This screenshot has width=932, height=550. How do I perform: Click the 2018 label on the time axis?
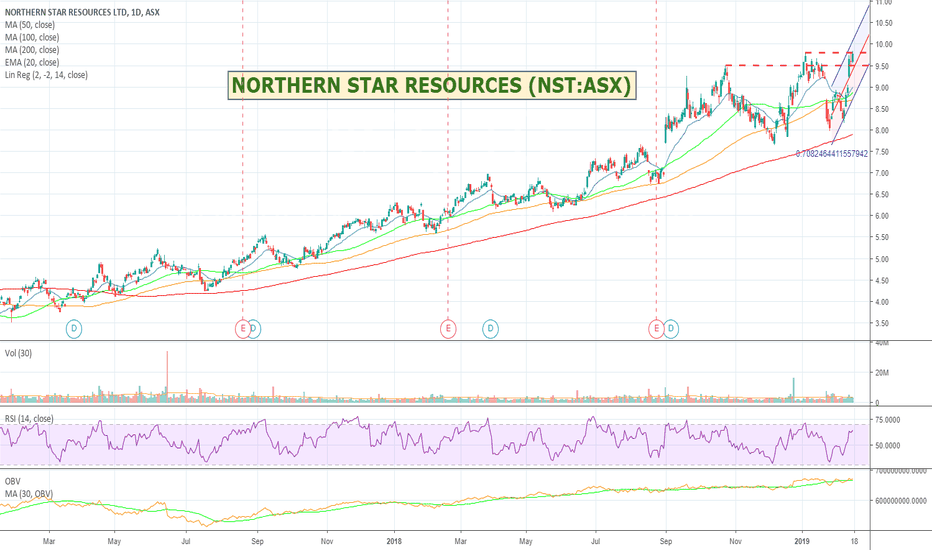pos(394,541)
